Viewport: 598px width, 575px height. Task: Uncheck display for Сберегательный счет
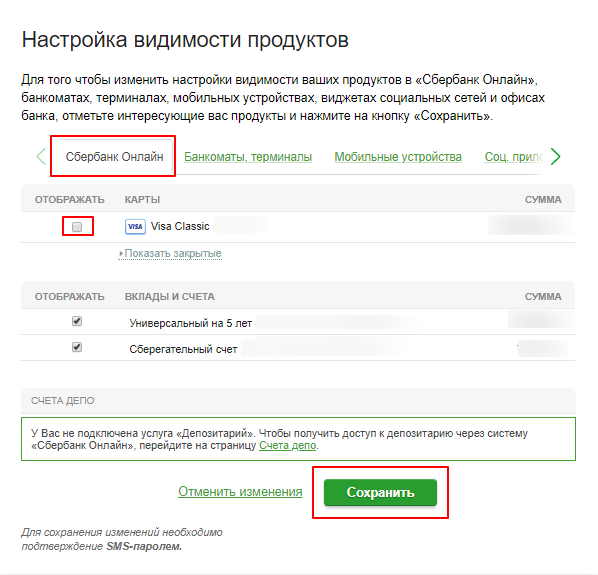point(77,347)
